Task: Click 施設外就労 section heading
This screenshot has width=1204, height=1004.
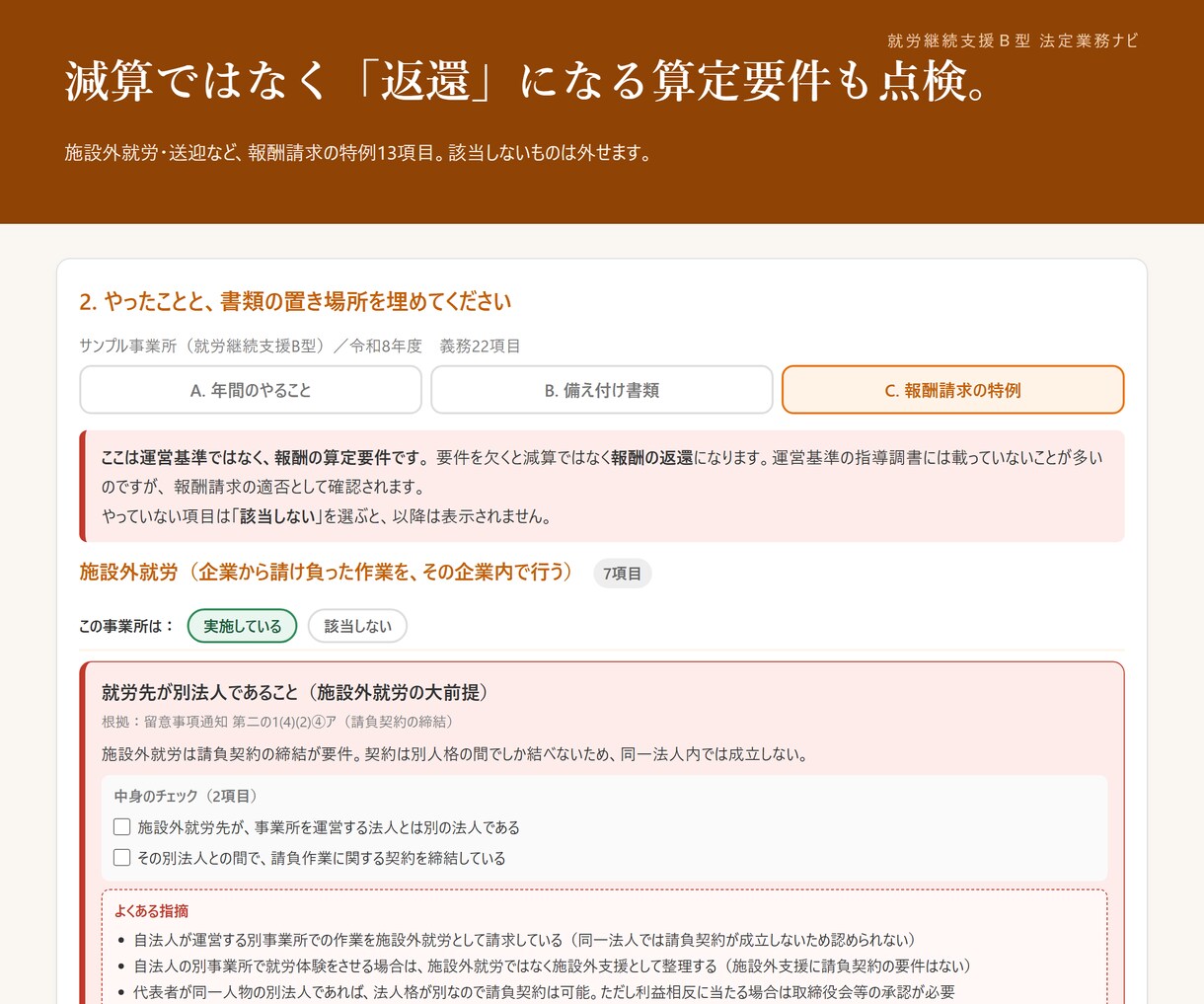Action: pyautogui.click(x=326, y=573)
